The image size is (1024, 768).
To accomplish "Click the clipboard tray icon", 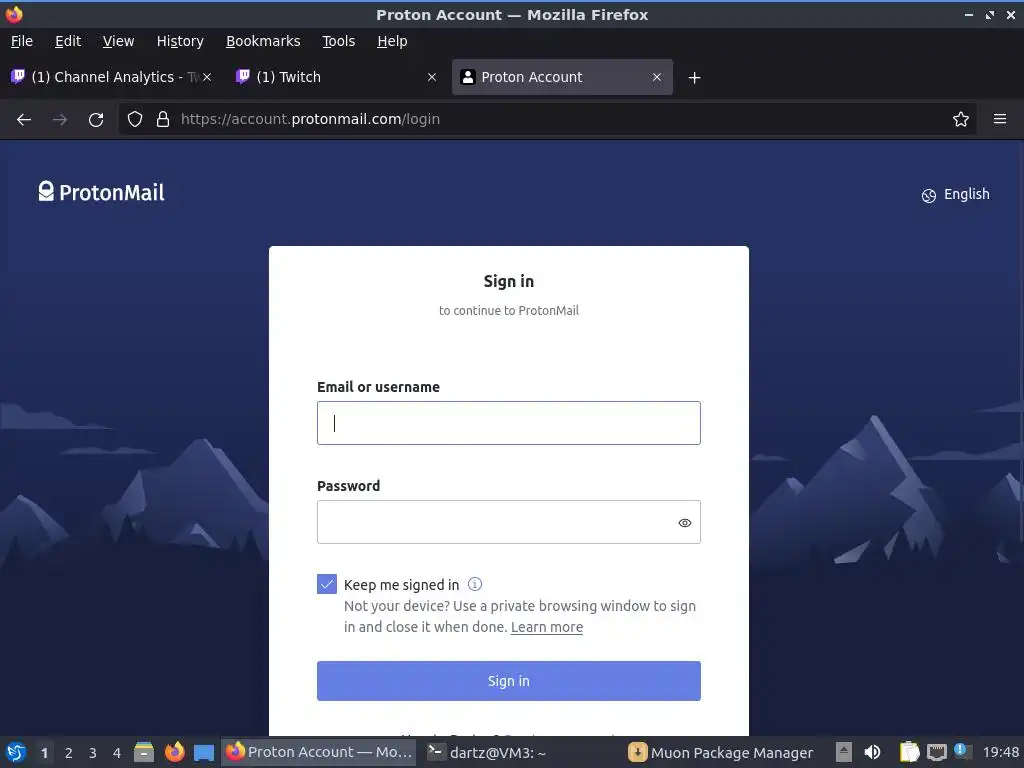I will coord(909,752).
